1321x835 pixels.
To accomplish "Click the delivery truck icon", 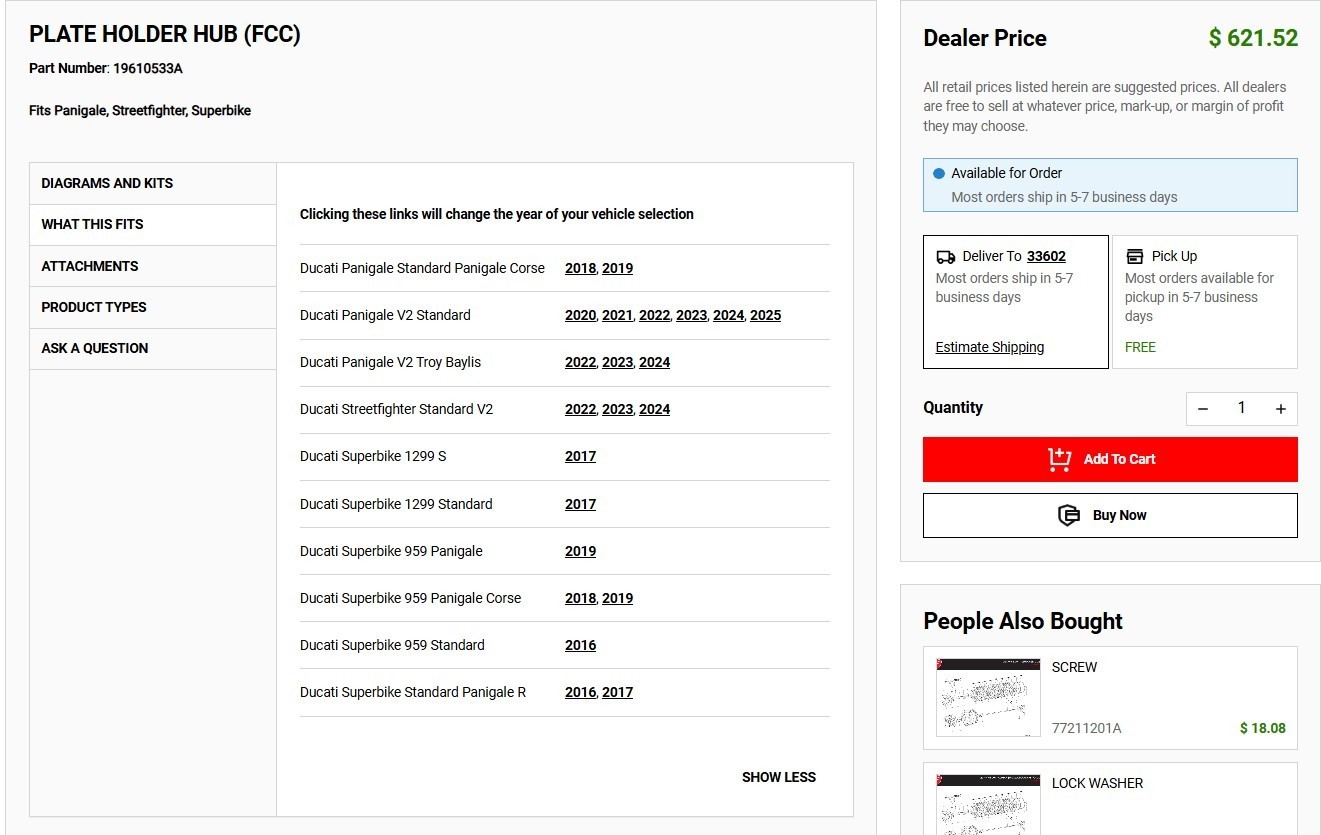I will [x=945, y=257].
